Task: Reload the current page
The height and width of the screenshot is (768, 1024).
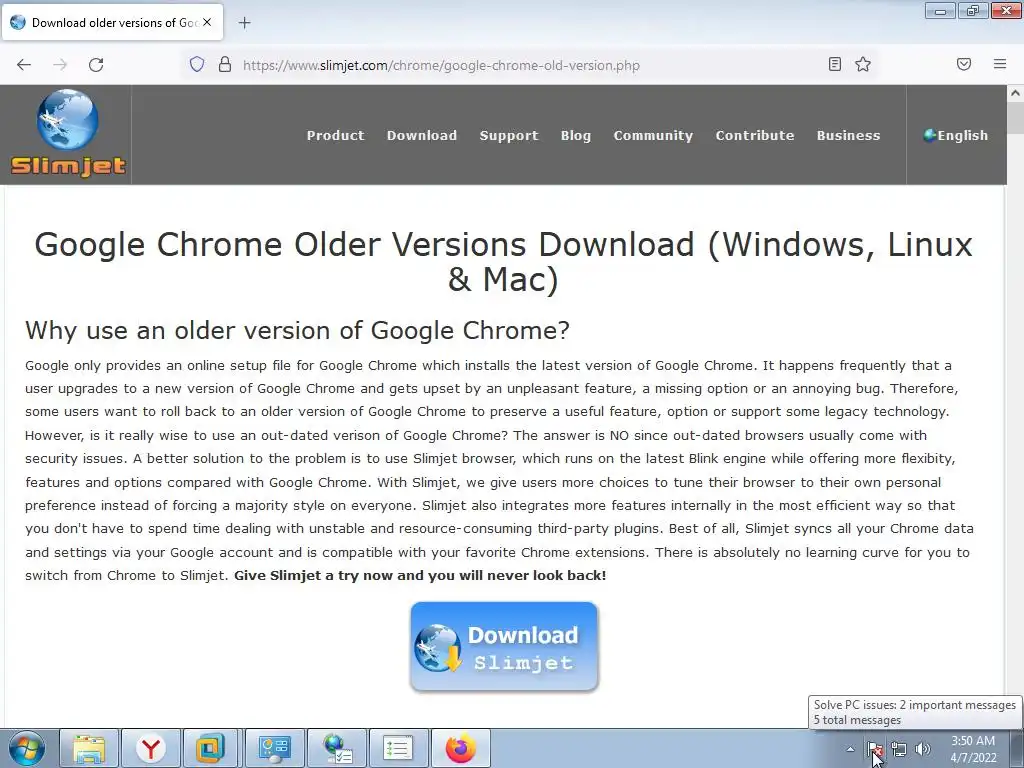Action: click(96, 65)
